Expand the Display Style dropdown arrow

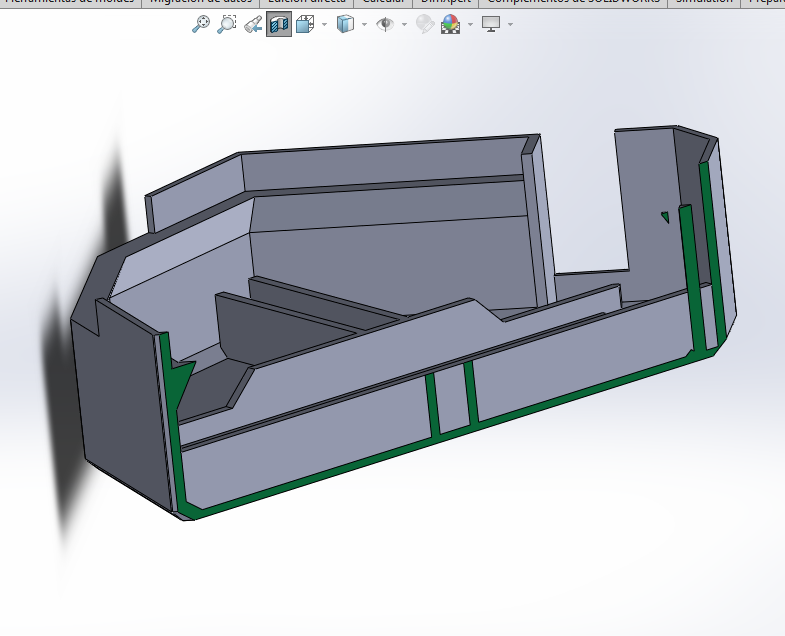click(364, 24)
